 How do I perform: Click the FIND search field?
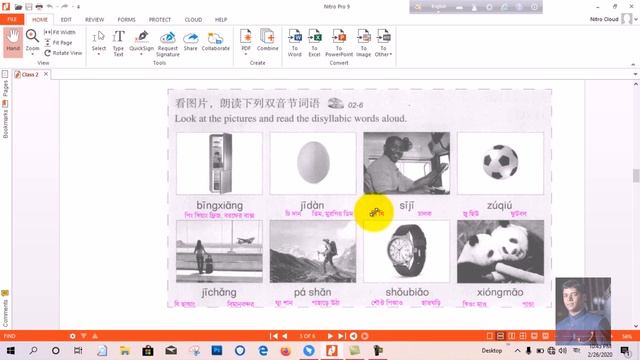(x=35, y=336)
